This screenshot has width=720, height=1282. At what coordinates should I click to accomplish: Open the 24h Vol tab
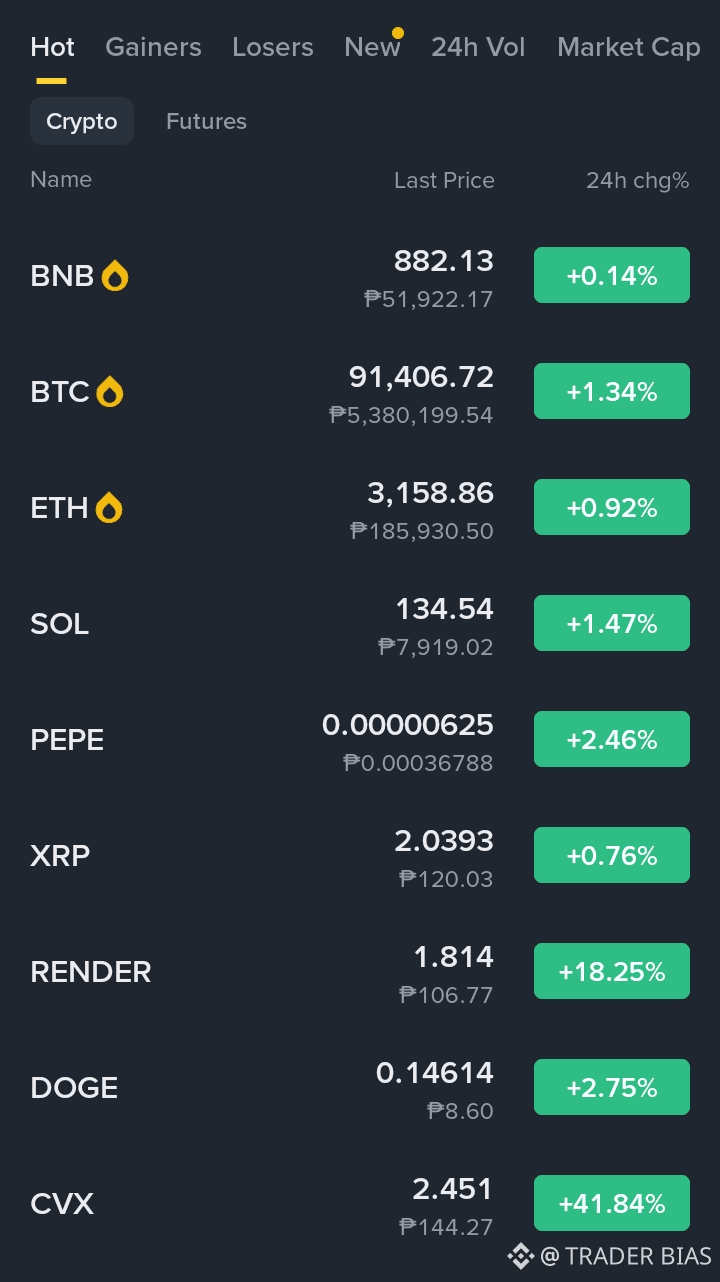tap(478, 47)
